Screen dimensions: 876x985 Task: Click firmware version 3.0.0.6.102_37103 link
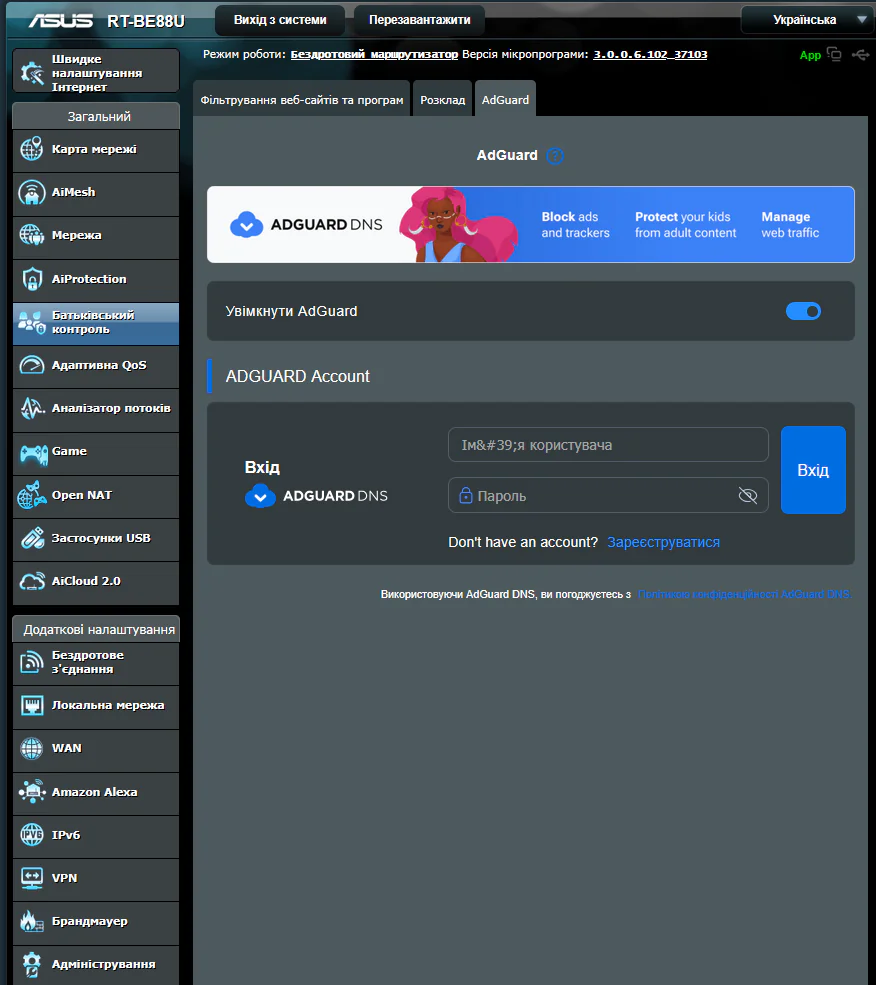[x=650, y=55]
